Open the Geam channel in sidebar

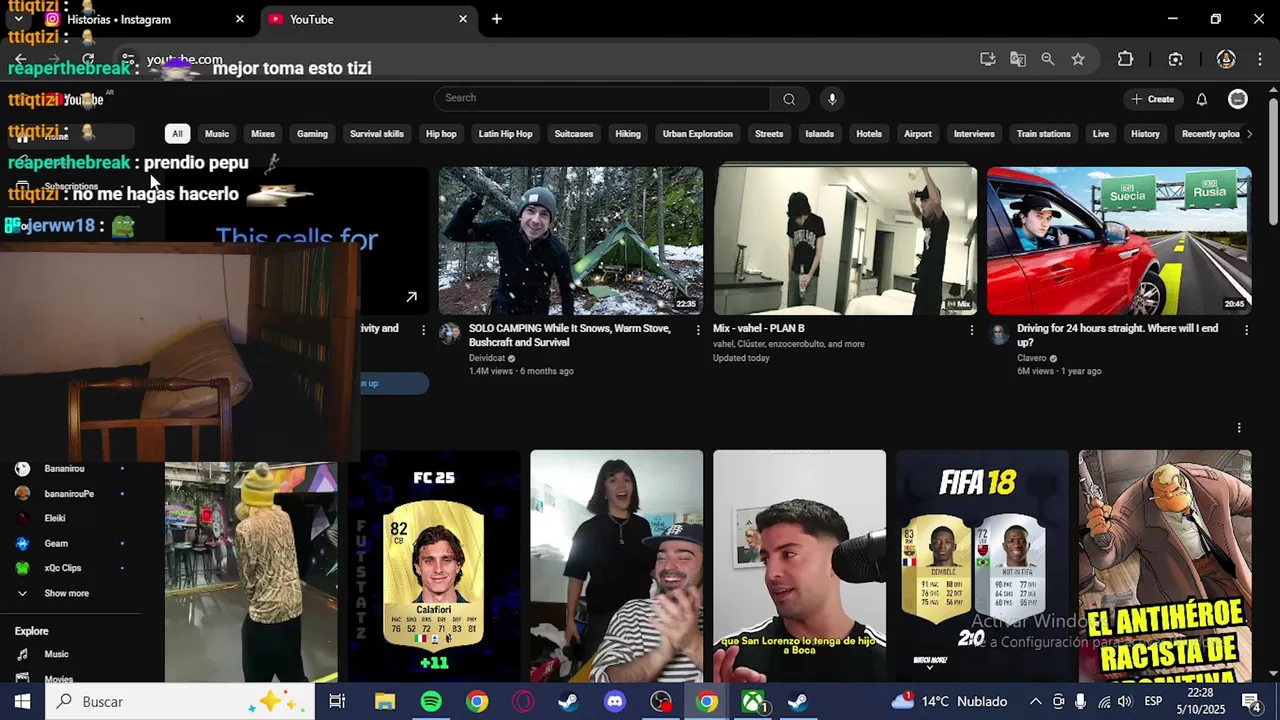pos(56,543)
